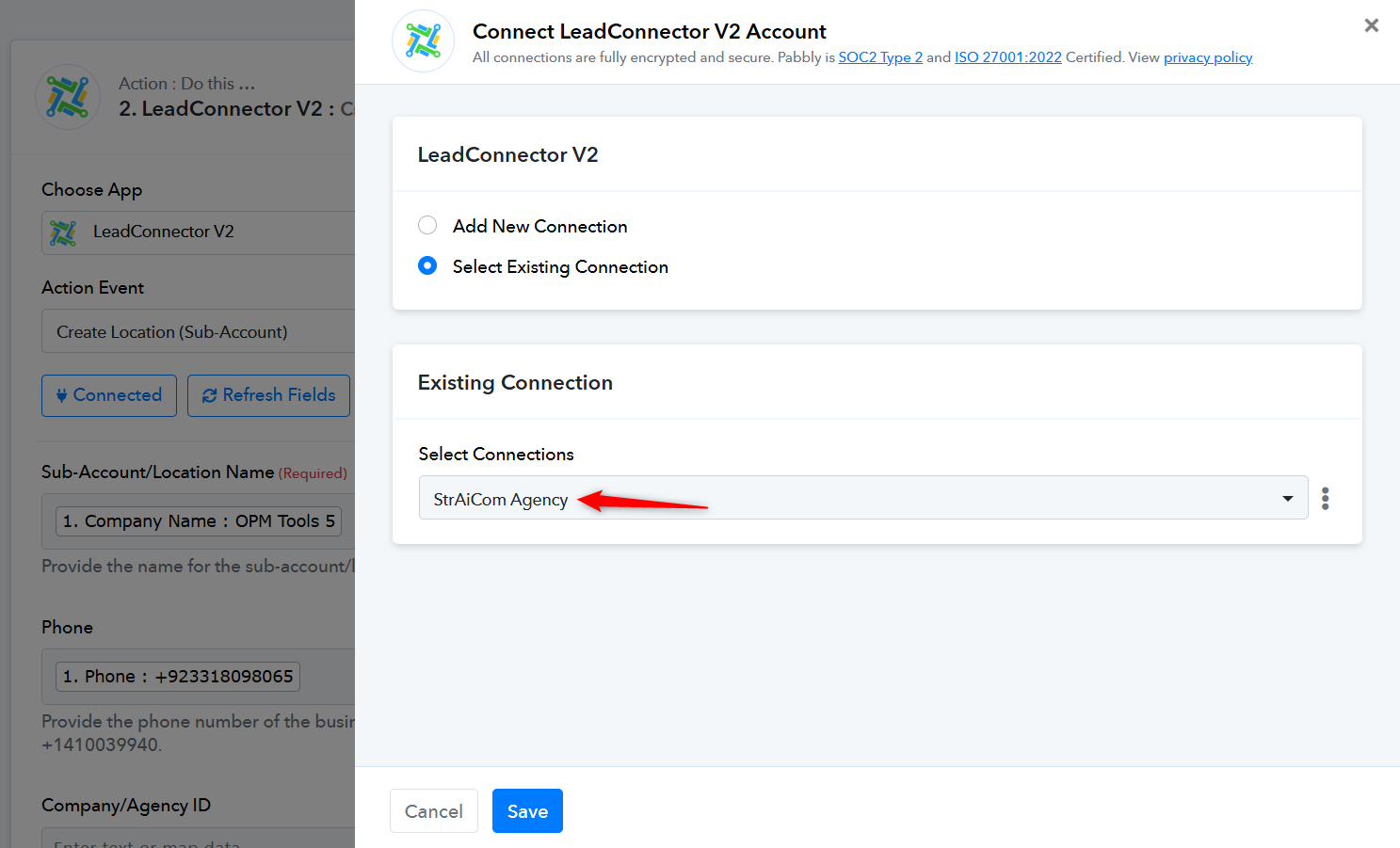
Task: Click the 'Connect LeadConnector V2 Account' dialog title
Action: click(650, 31)
